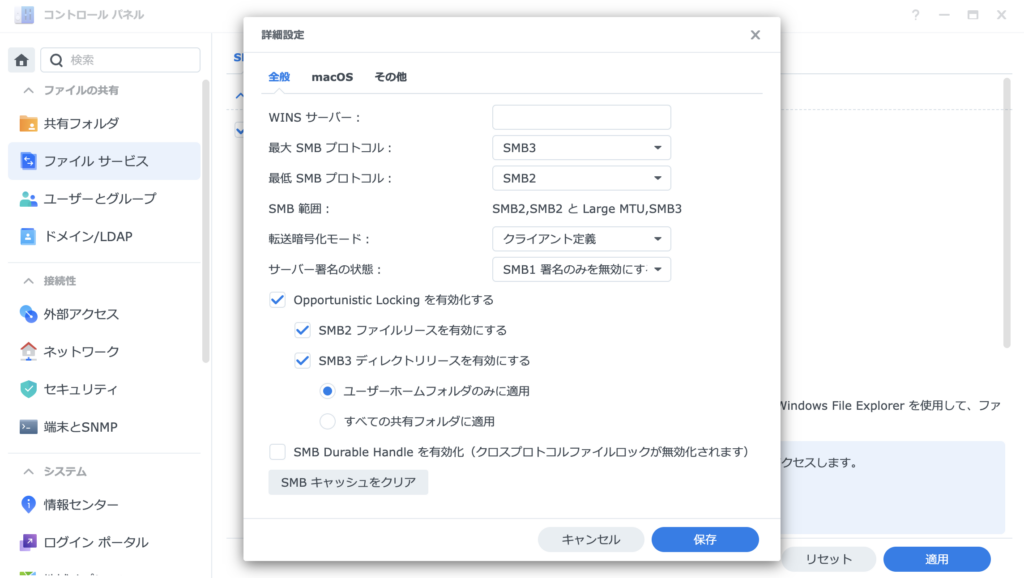
Task: Click the sidebar vertical scrollbar
Action: (x=206, y=222)
